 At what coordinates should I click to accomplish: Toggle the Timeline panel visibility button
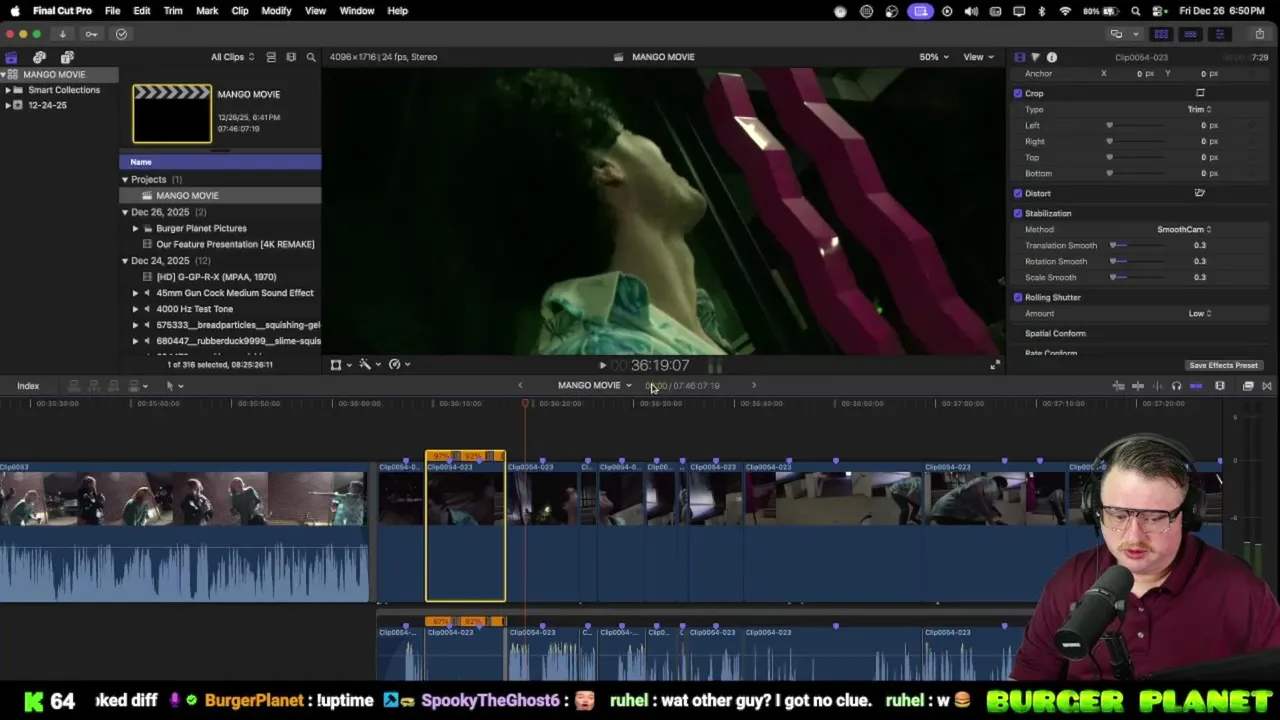[1190, 34]
